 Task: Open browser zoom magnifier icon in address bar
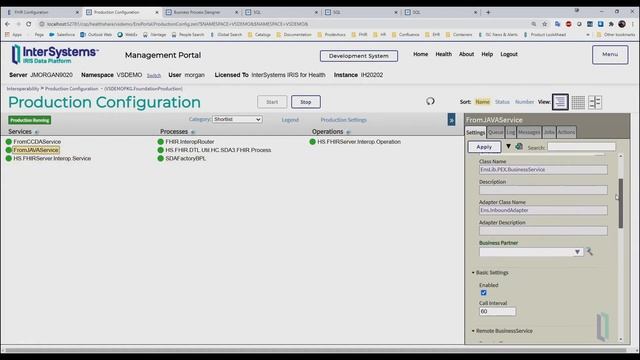pyautogui.click(x=534, y=24)
